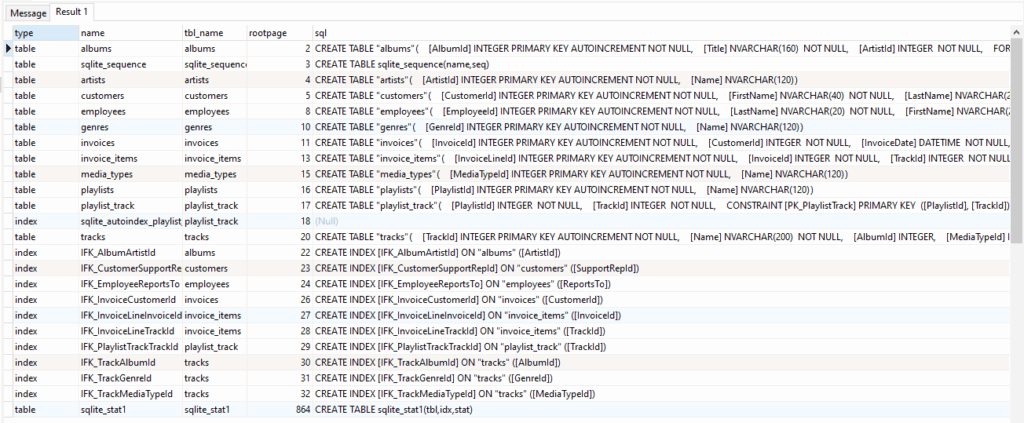Click the CREATE TABLE "playlists" sql cell
1024x423 pixels.
point(662,189)
